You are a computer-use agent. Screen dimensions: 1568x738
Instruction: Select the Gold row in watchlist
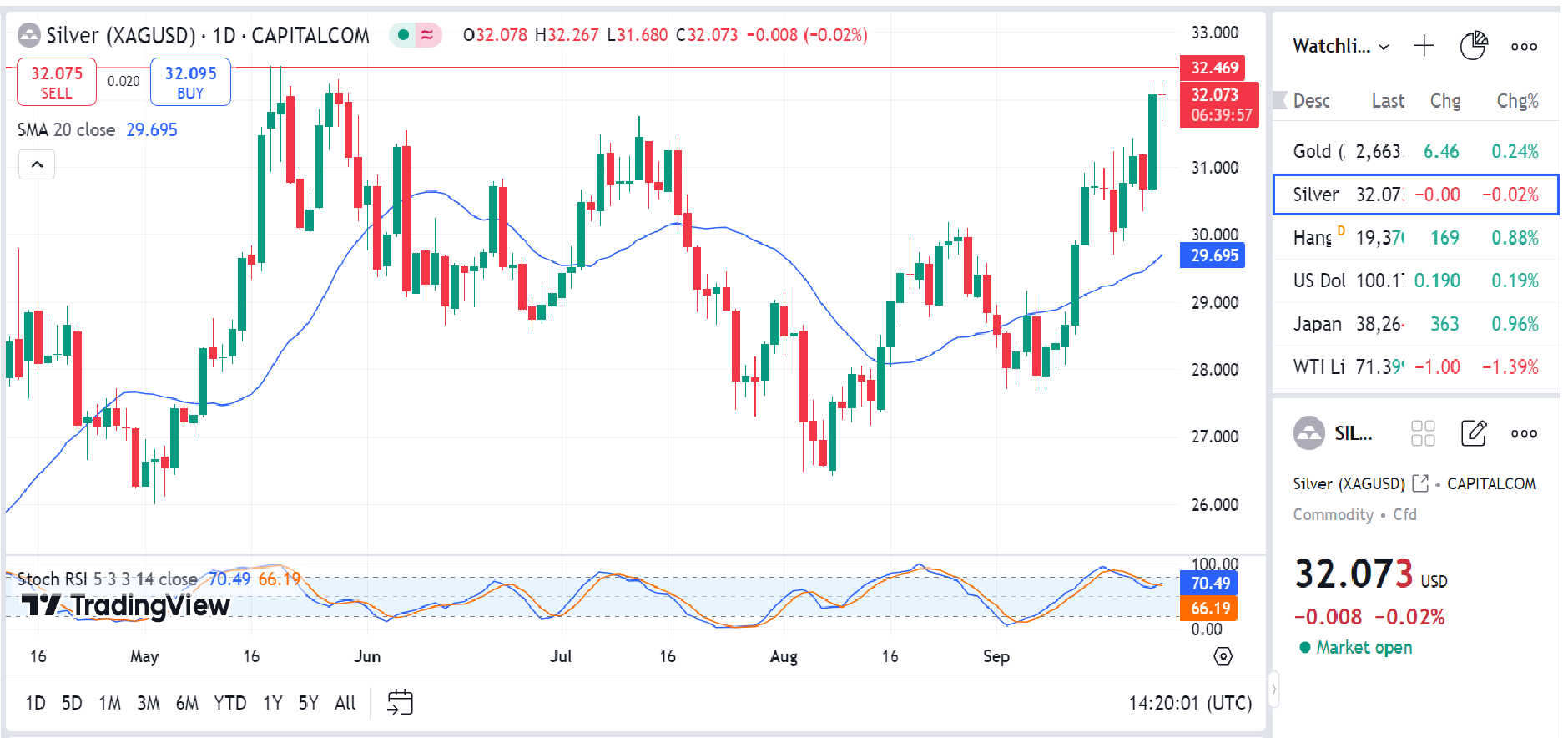coord(1415,151)
